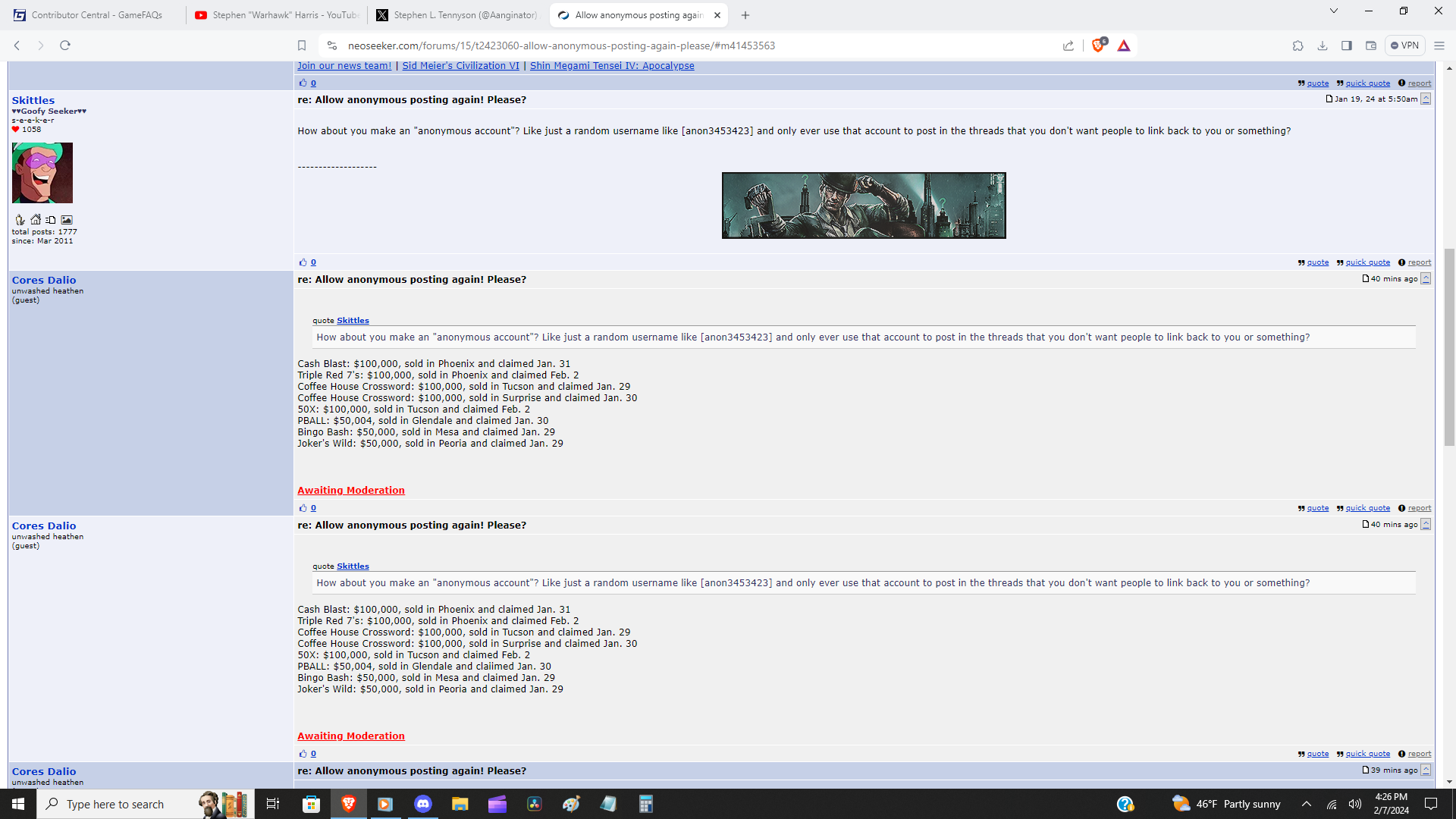Image resolution: width=1456 pixels, height=819 pixels.
Task: Open Brave Rewards triangle icon
Action: (x=1124, y=45)
